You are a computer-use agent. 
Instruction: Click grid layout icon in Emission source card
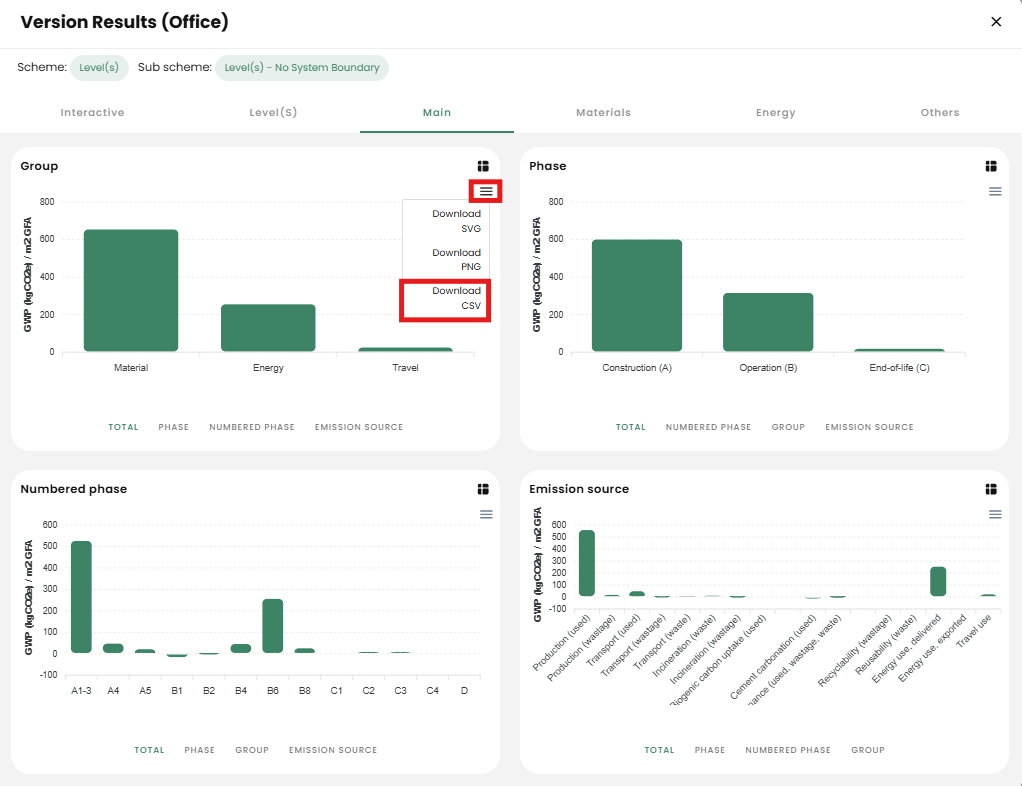pyautogui.click(x=991, y=489)
